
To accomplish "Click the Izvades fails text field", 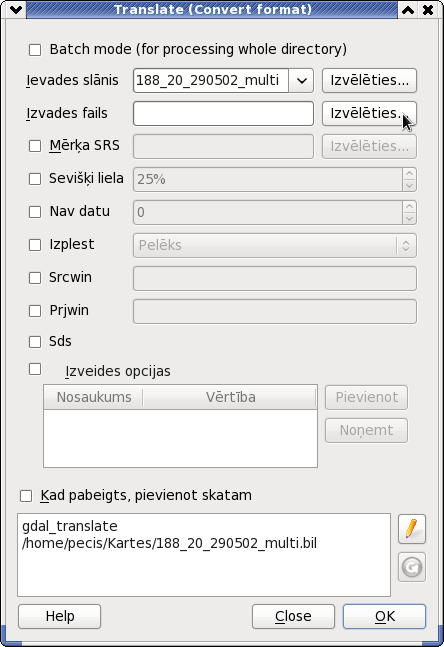I will coord(223,113).
